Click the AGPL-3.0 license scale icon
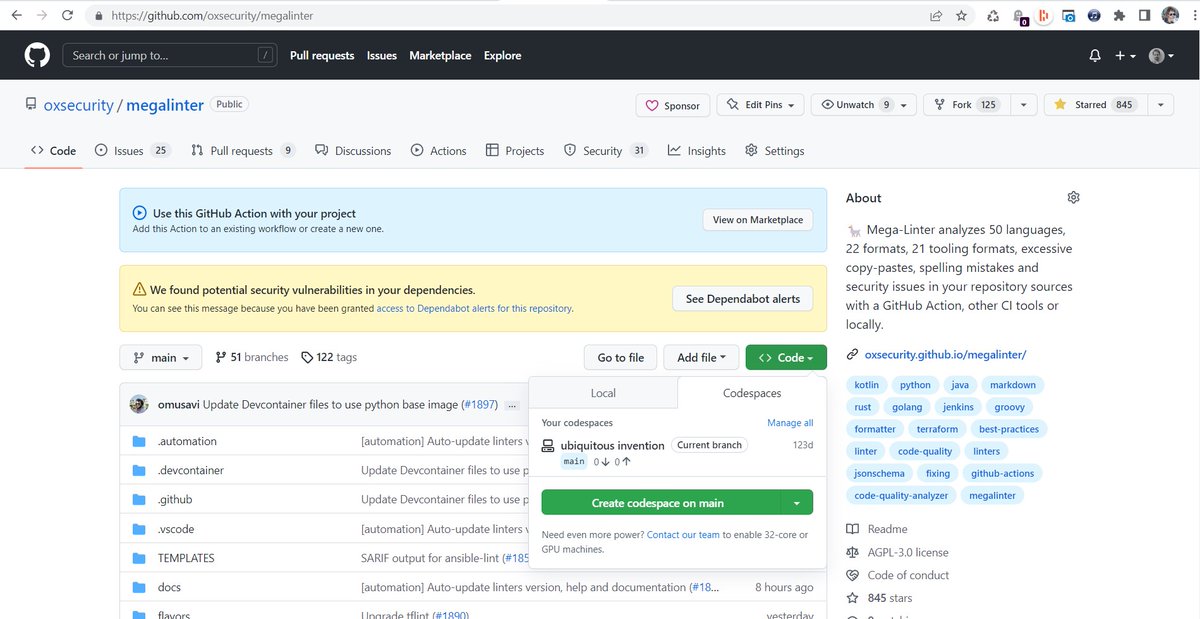 click(x=851, y=551)
